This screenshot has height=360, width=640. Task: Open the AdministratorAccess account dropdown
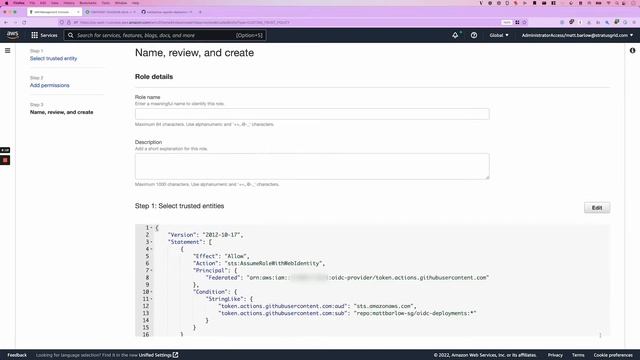pos(577,36)
